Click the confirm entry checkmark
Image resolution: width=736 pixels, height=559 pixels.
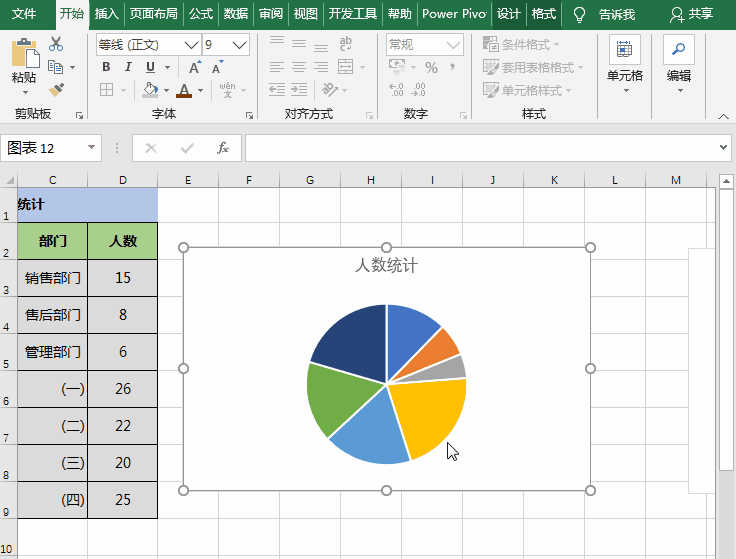point(187,148)
